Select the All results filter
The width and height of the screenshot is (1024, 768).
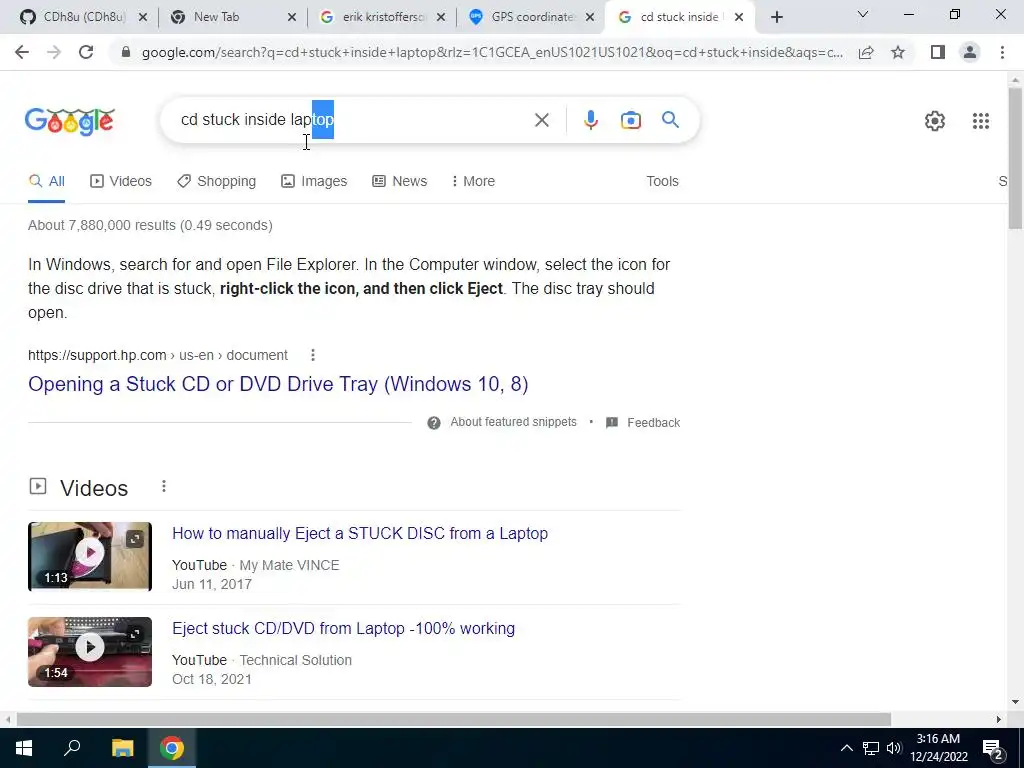click(x=46, y=182)
